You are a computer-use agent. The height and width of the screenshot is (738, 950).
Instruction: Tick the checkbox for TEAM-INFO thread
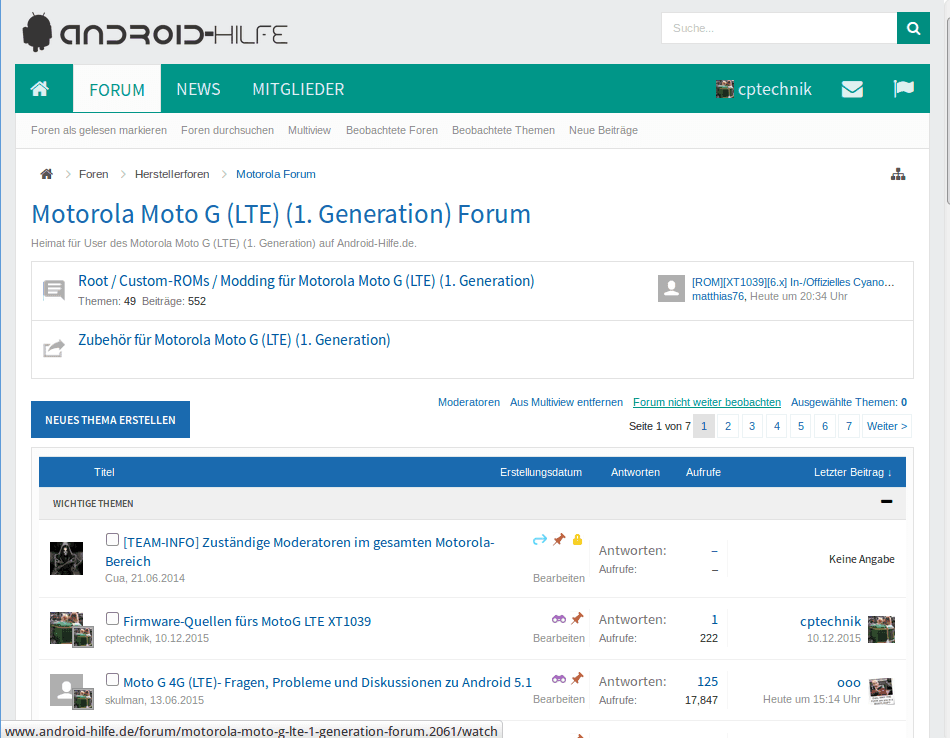pyautogui.click(x=112, y=539)
